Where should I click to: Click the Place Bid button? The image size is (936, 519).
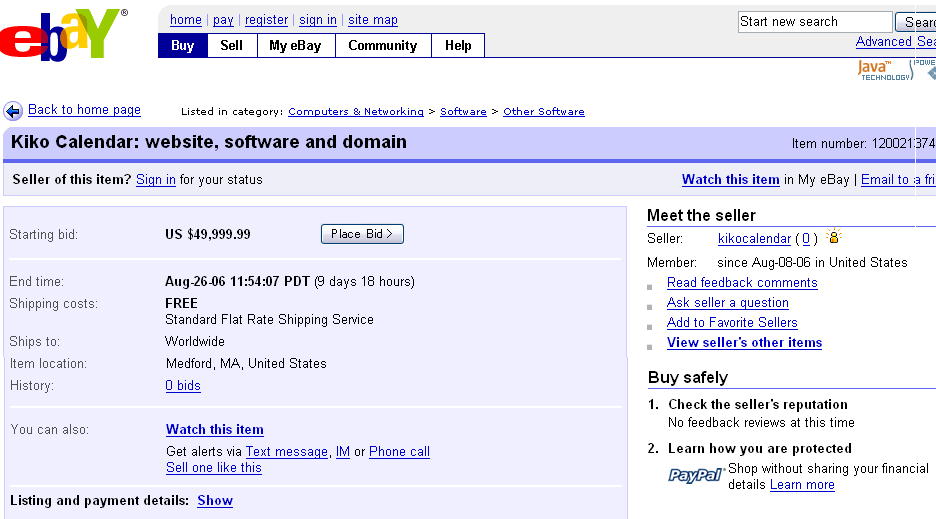(x=362, y=234)
